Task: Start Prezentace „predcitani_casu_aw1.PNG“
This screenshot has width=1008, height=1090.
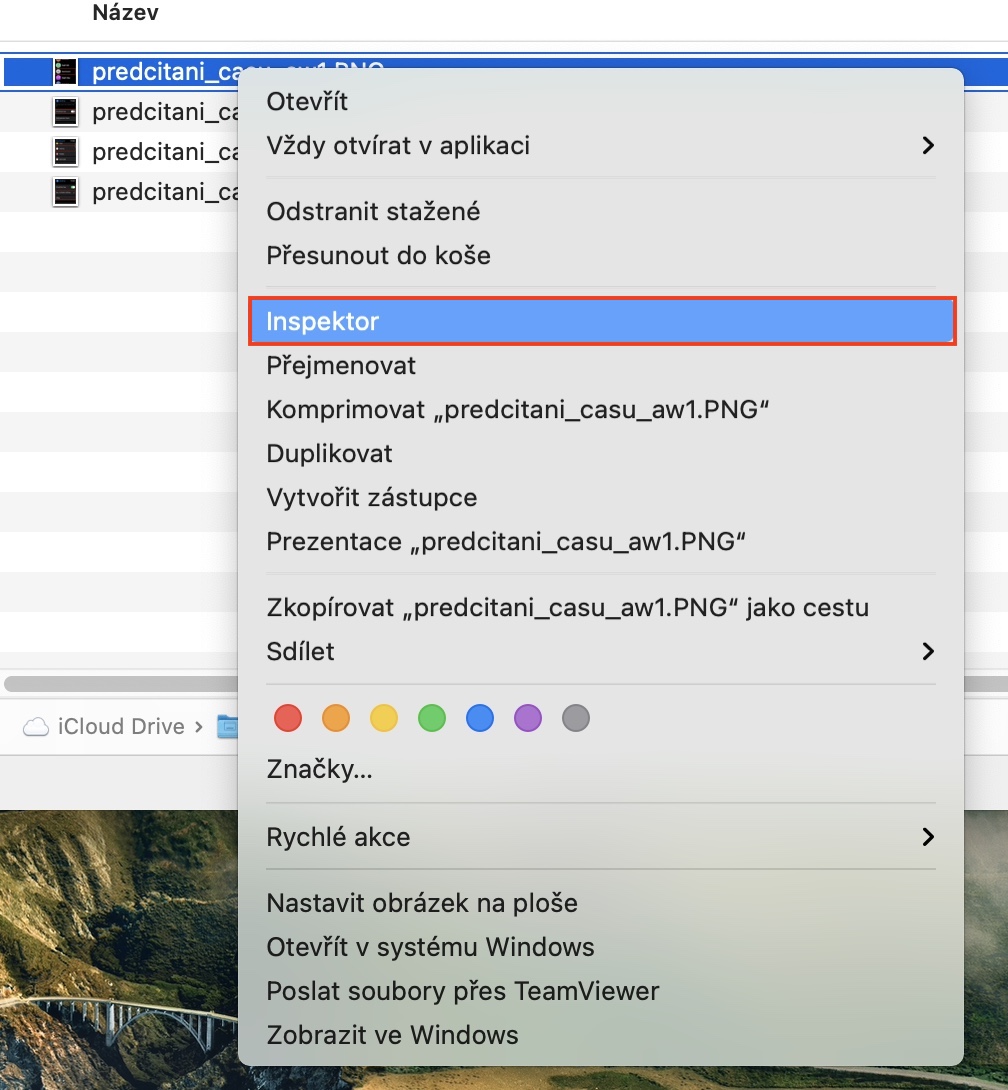Action: (601, 541)
